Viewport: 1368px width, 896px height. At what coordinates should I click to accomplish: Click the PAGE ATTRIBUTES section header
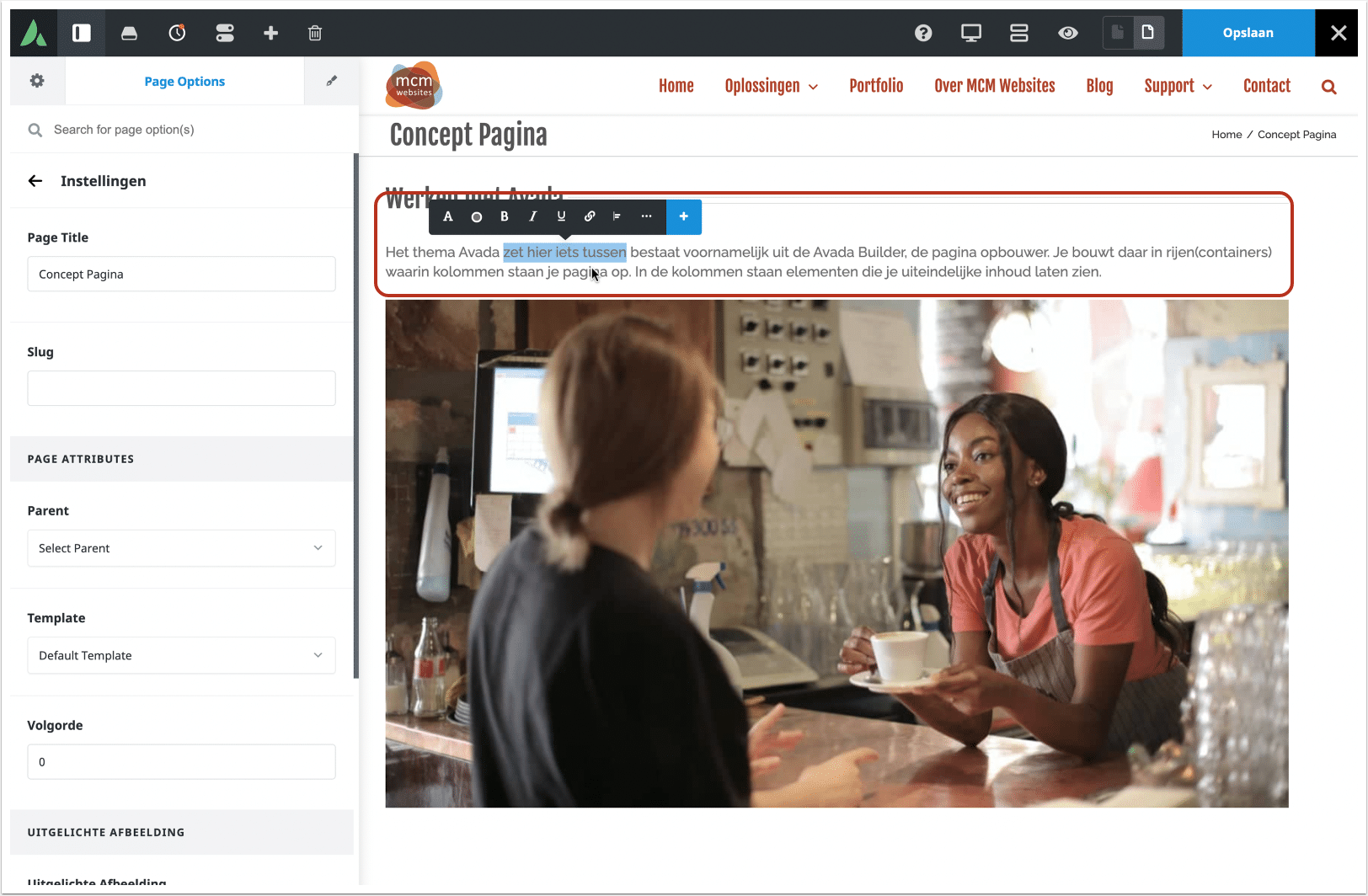click(x=182, y=459)
